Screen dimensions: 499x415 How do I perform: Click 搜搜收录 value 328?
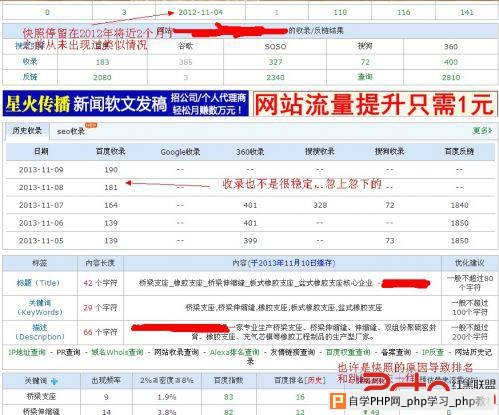320,205
